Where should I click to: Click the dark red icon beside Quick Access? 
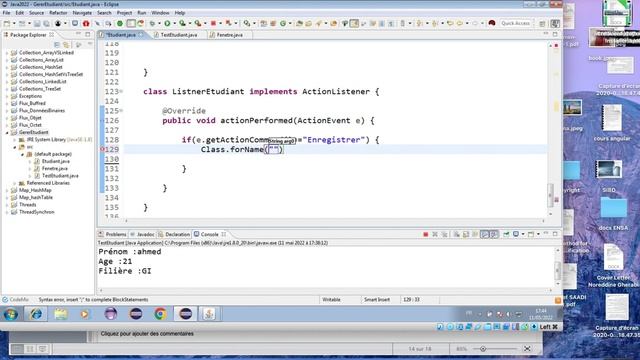(x=492, y=23)
